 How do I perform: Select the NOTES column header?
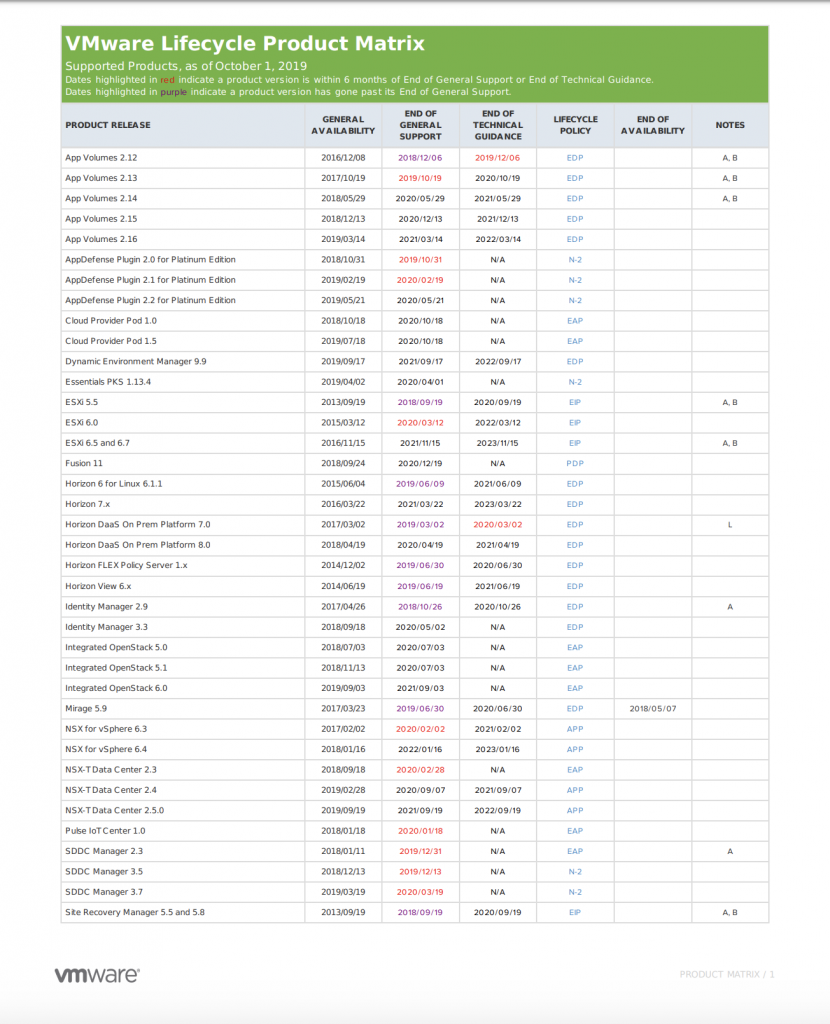point(730,124)
